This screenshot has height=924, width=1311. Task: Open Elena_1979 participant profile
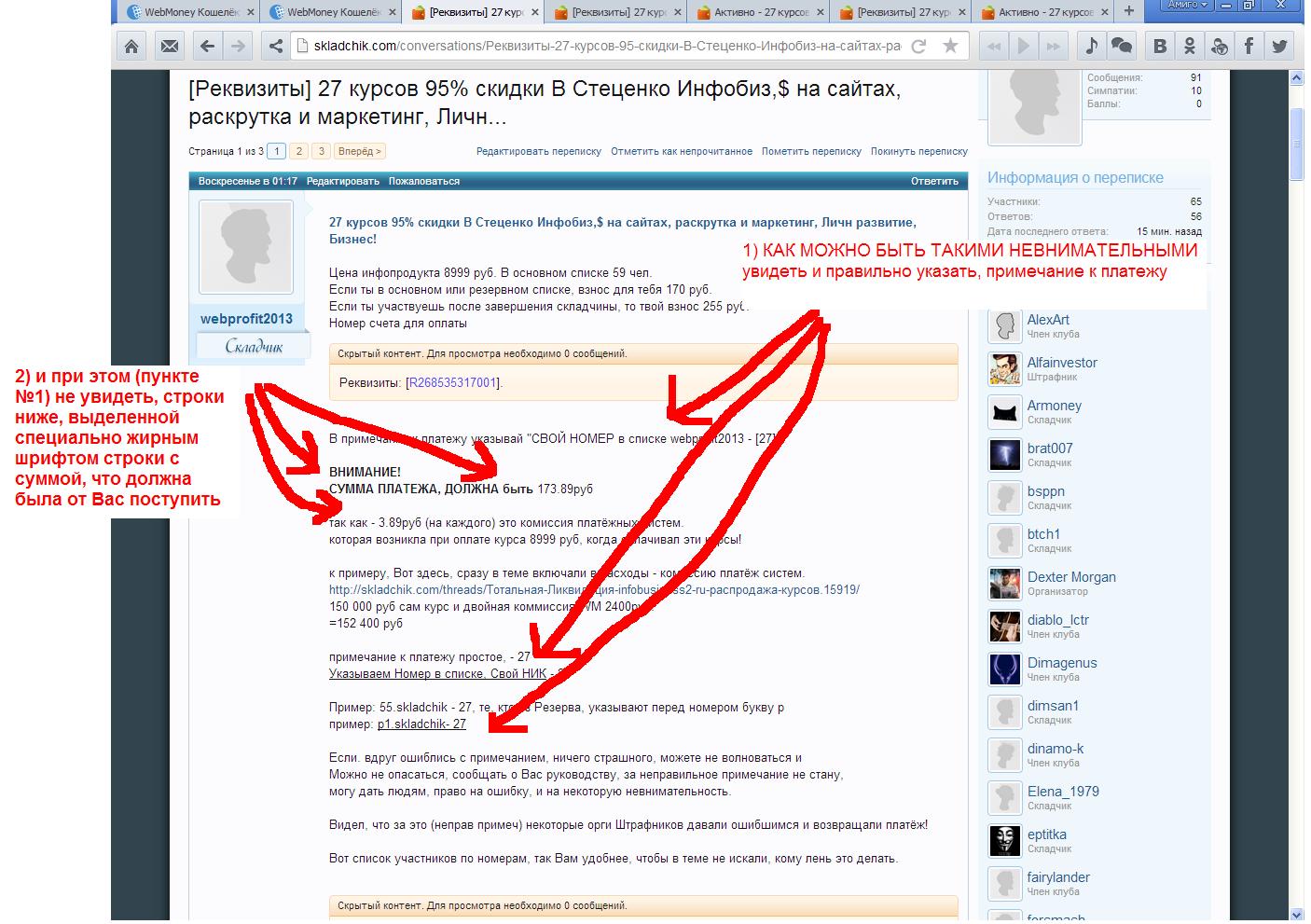(x=1063, y=792)
